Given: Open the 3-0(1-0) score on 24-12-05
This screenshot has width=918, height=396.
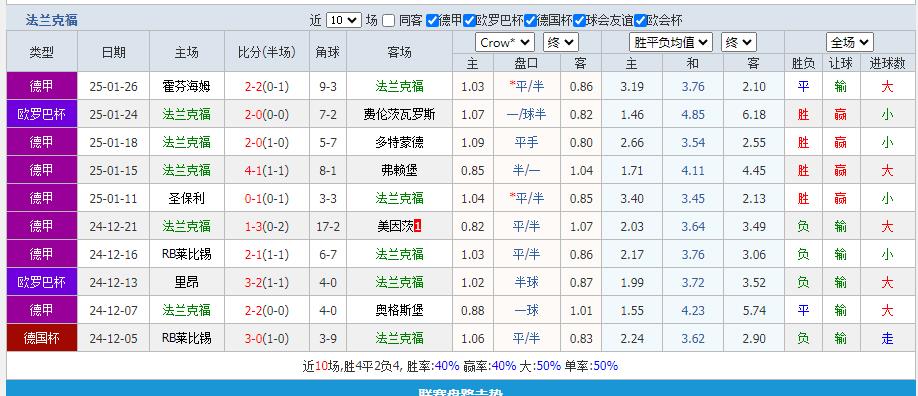Looking at the screenshot, I should [x=267, y=338].
